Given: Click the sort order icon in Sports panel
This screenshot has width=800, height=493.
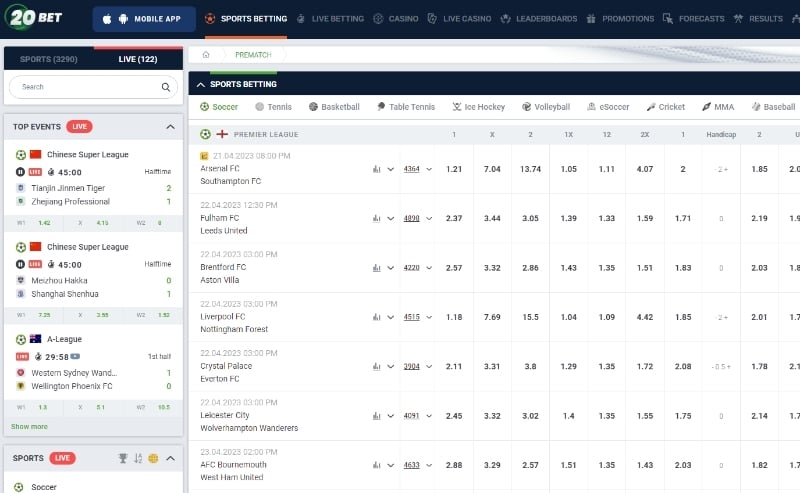Looking at the screenshot, I should tap(138, 458).
